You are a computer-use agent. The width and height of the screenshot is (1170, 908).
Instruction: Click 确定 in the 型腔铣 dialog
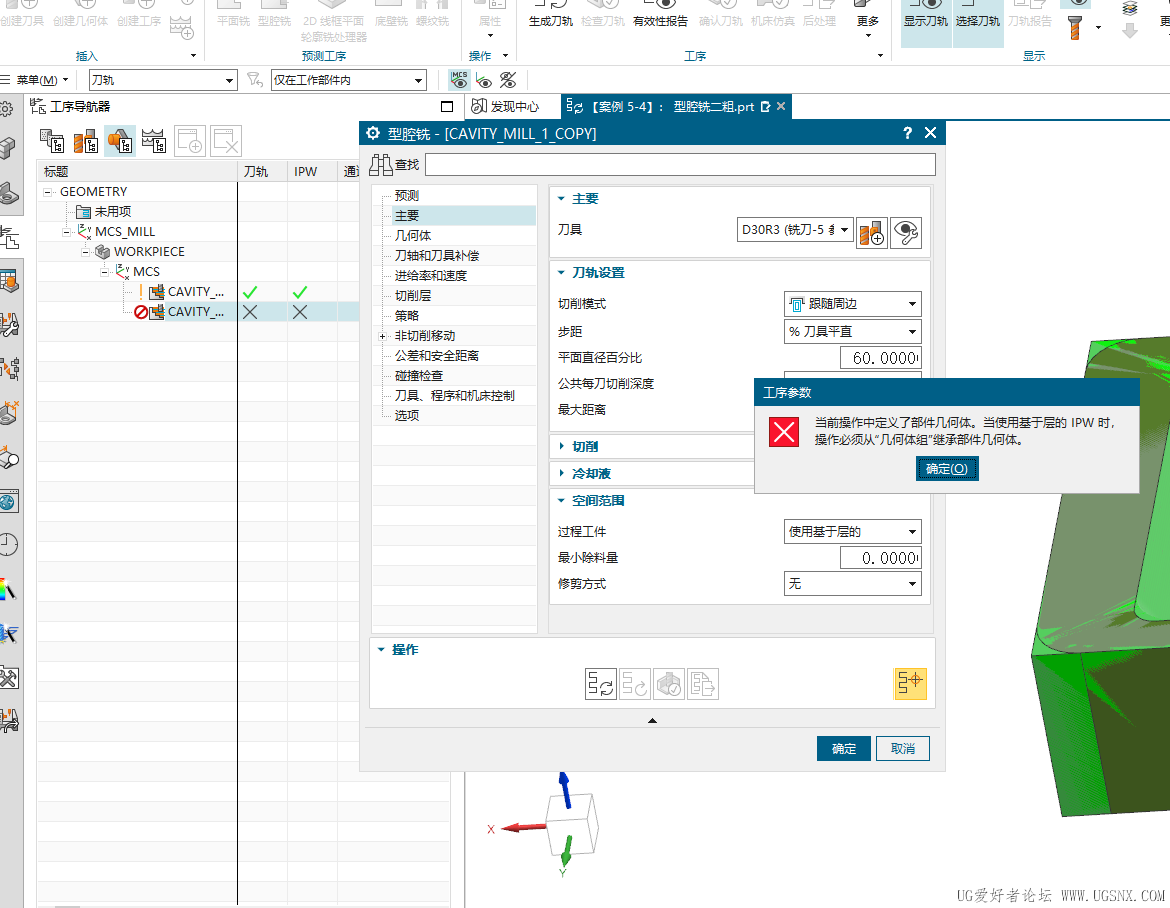point(844,748)
